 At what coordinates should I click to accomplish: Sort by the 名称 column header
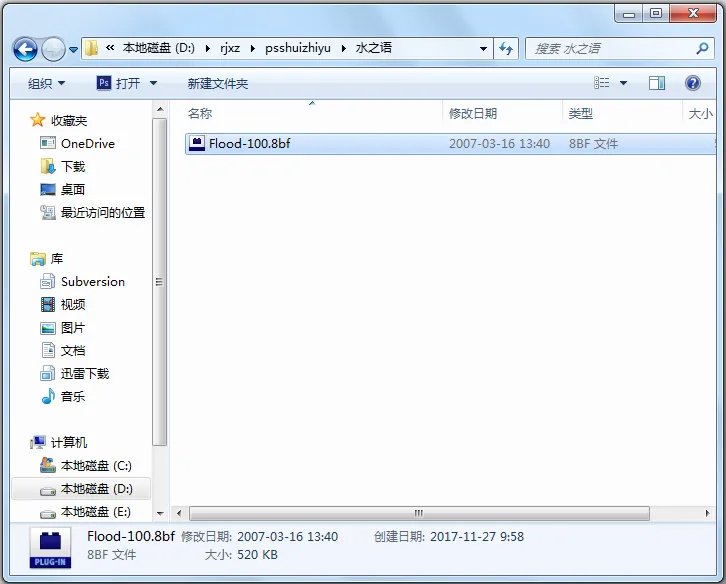coord(200,114)
